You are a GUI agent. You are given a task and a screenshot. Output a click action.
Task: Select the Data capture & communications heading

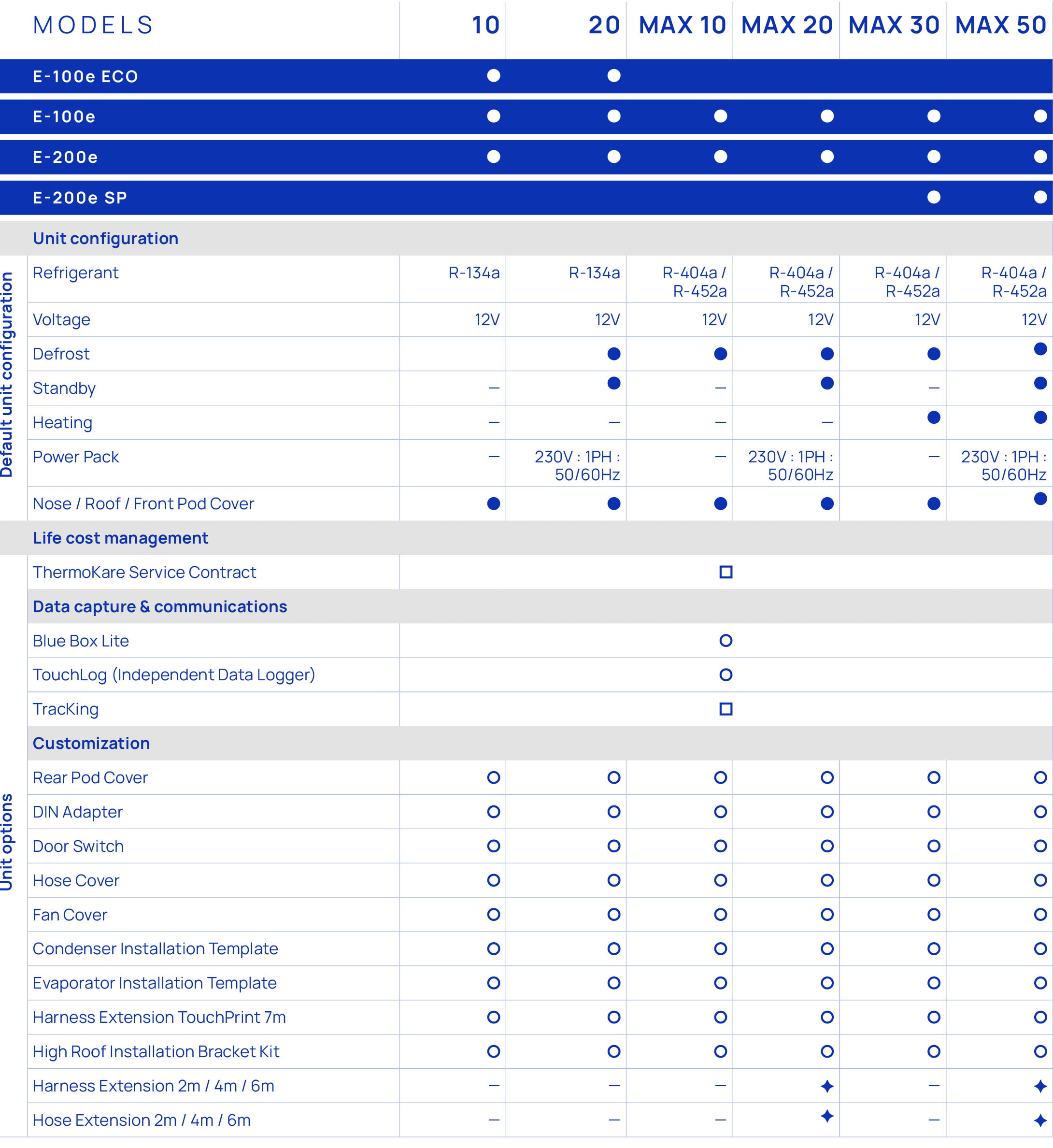point(159,606)
